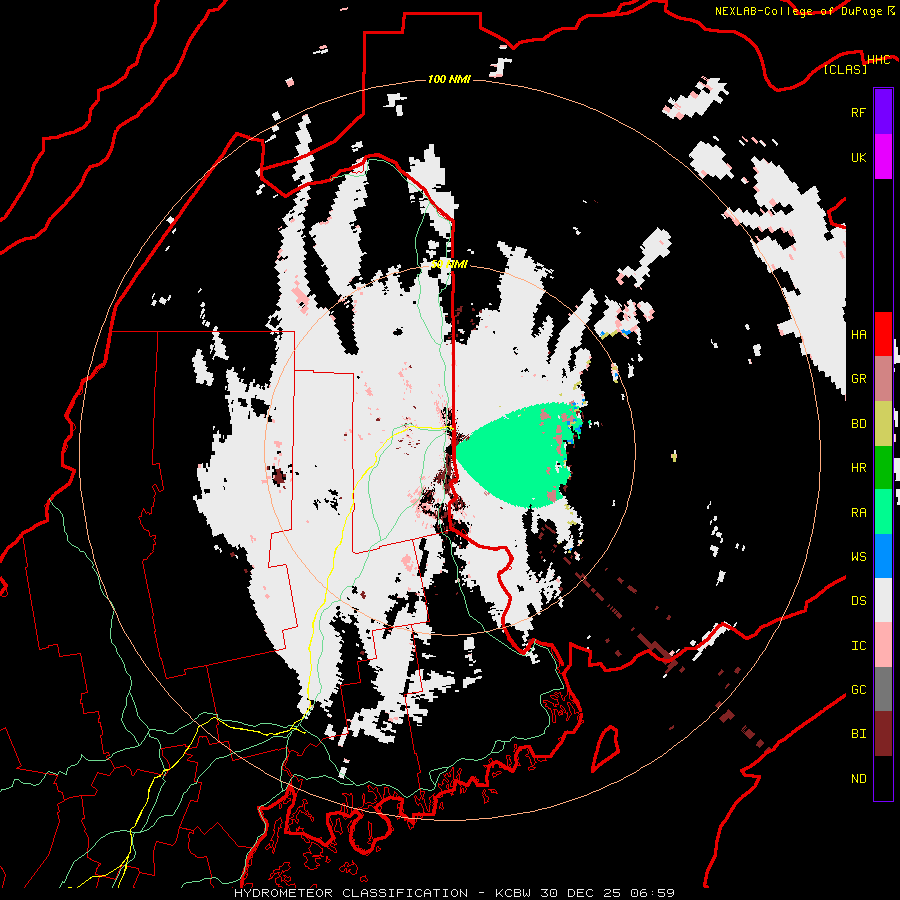Click the GR legend label
The image size is (900, 900).
858,379
